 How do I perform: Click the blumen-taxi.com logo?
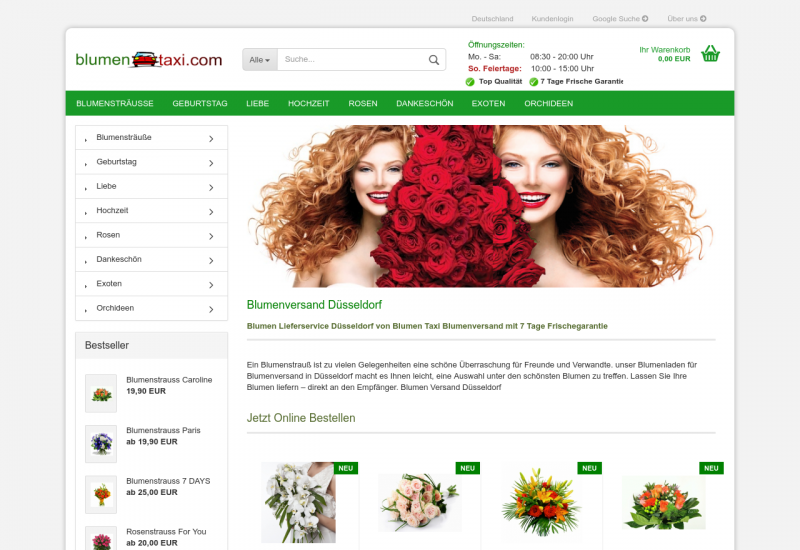point(149,60)
